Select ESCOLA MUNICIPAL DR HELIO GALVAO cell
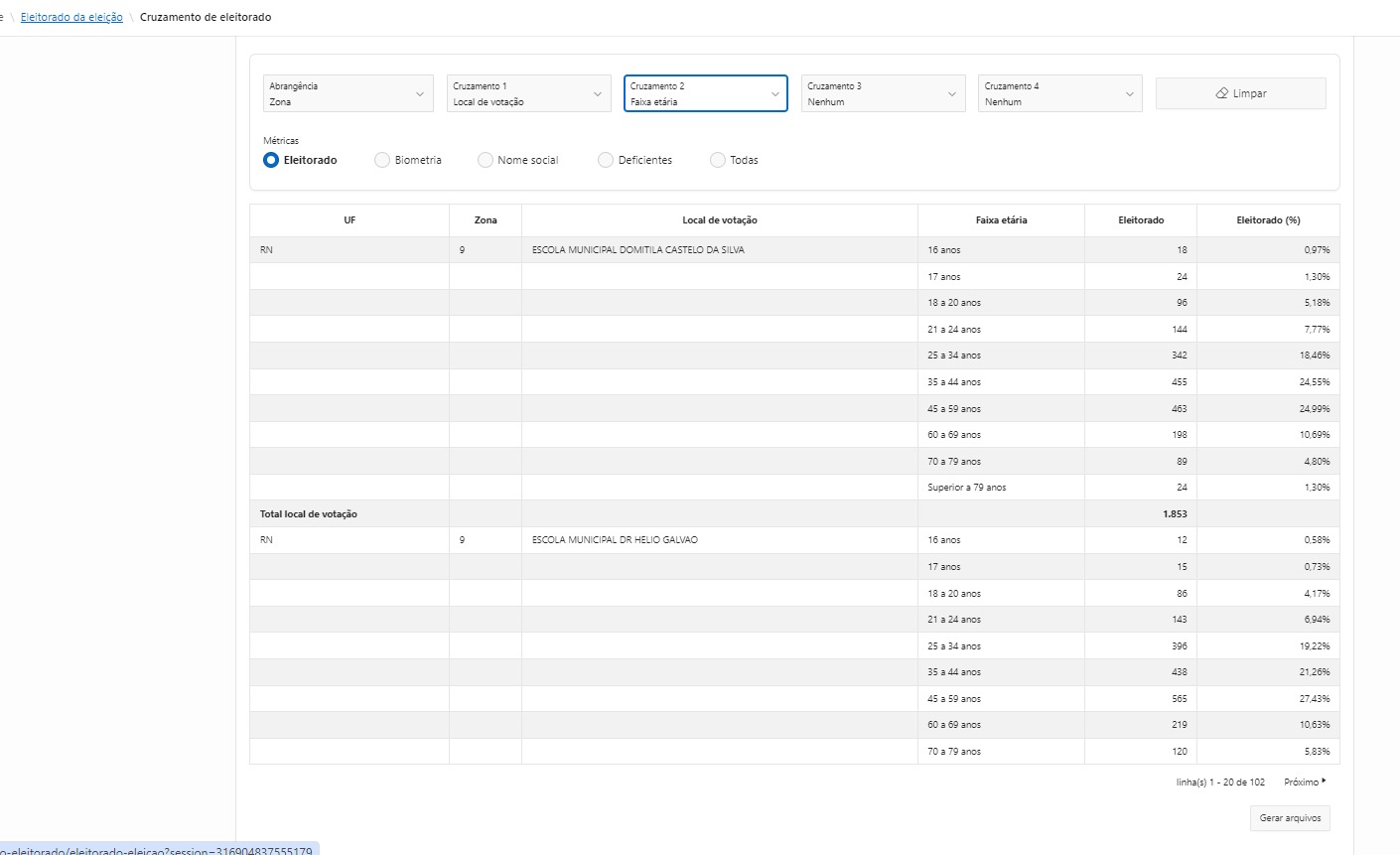The height and width of the screenshot is (855, 1400). [x=720, y=540]
